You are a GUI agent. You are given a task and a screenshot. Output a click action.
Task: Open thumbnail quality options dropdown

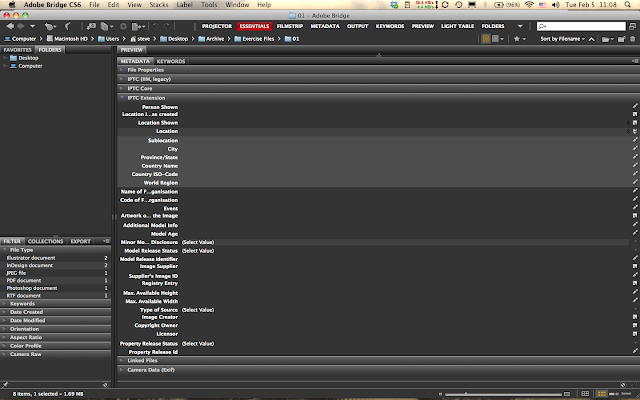[498, 39]
